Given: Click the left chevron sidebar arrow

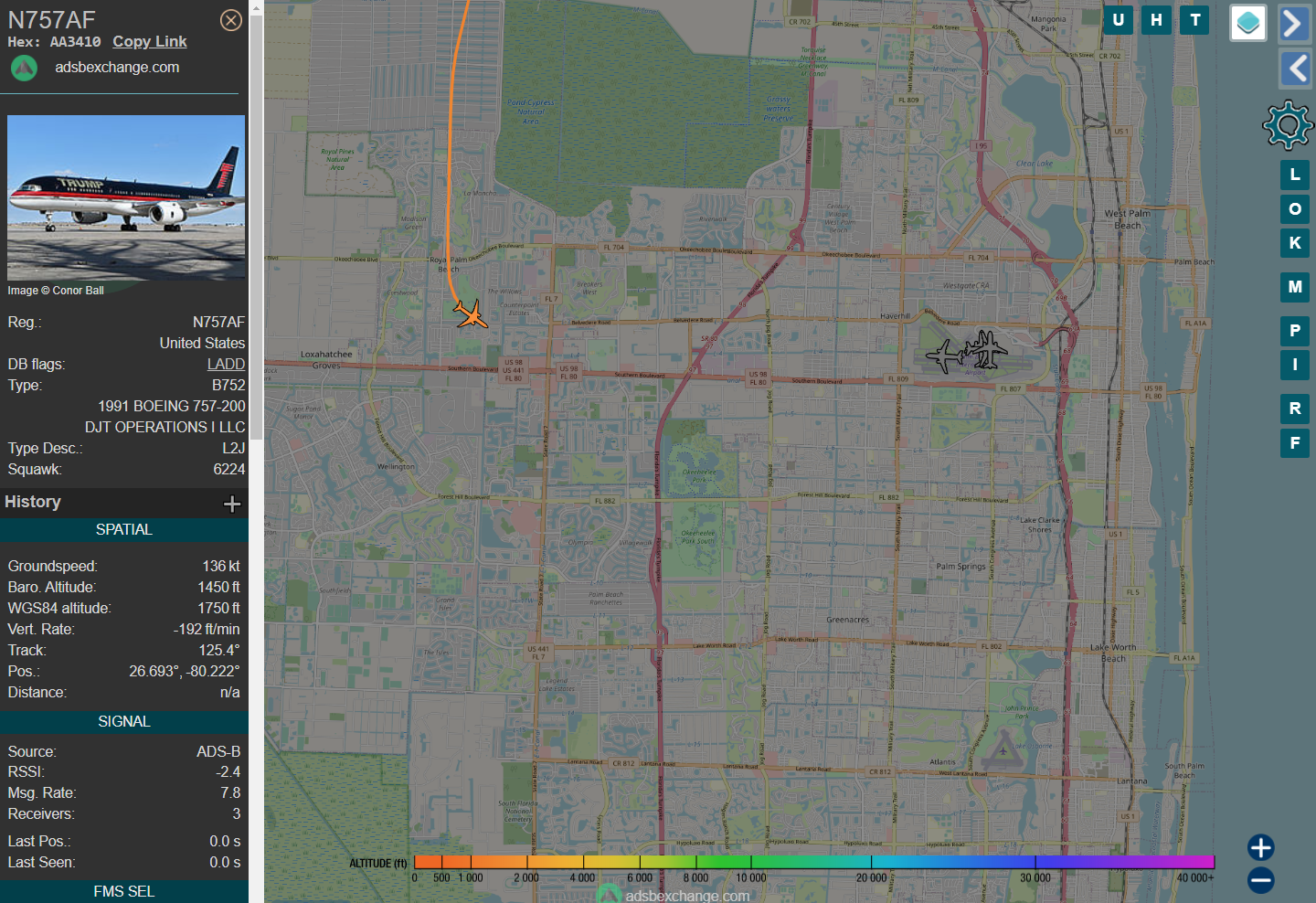Looking at the screenshot, I should [x=1294, y=69].
